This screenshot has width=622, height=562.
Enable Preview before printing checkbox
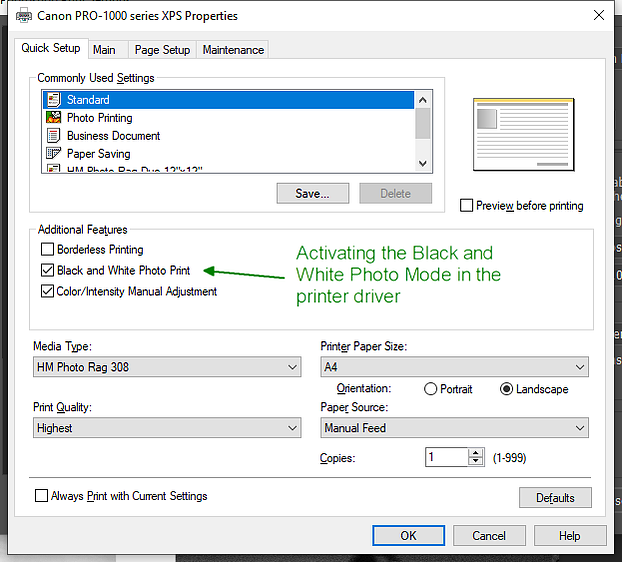click(466, 205)
